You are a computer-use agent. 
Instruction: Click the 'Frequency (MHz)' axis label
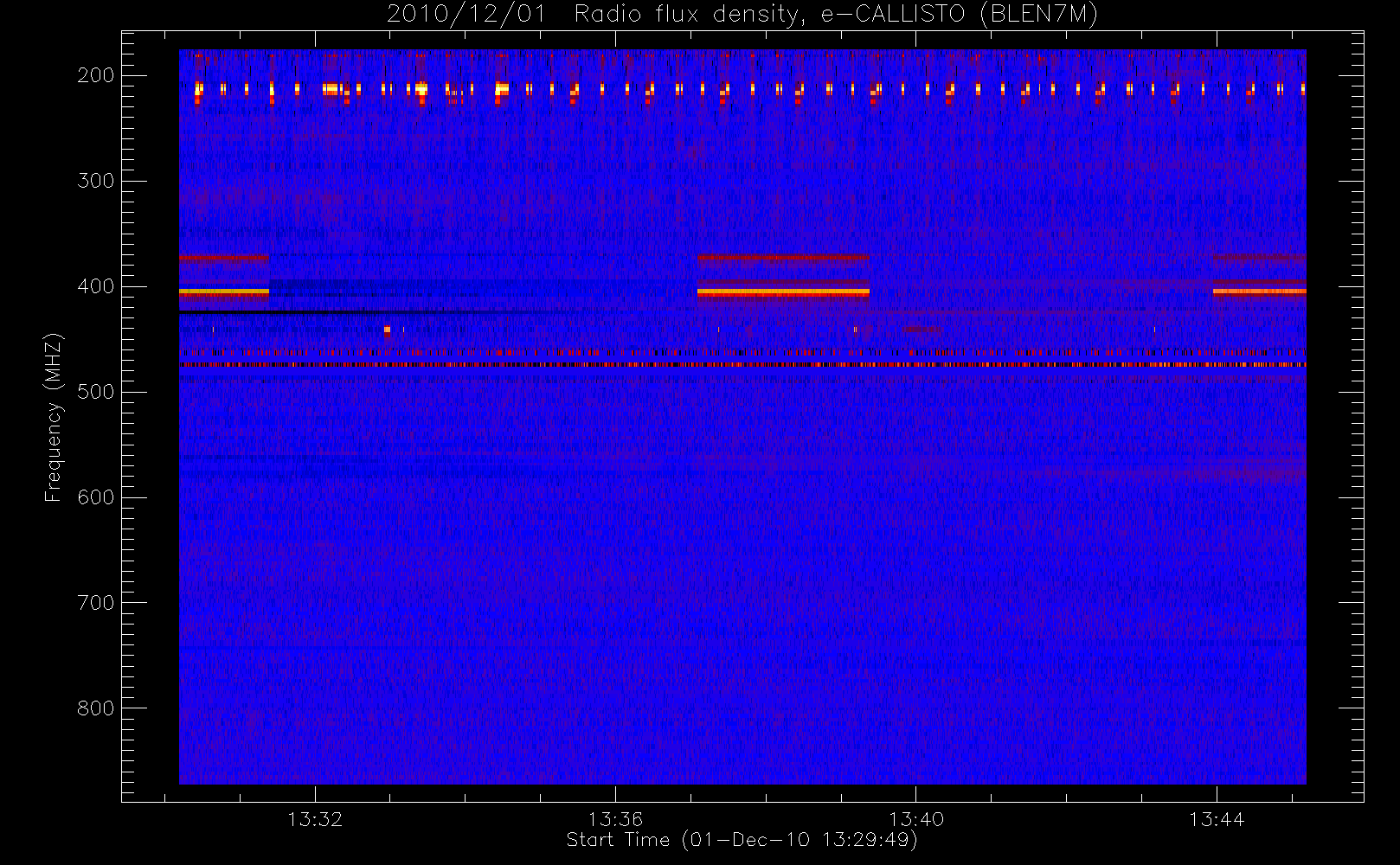pyautogui.click(x=54, y=416)
